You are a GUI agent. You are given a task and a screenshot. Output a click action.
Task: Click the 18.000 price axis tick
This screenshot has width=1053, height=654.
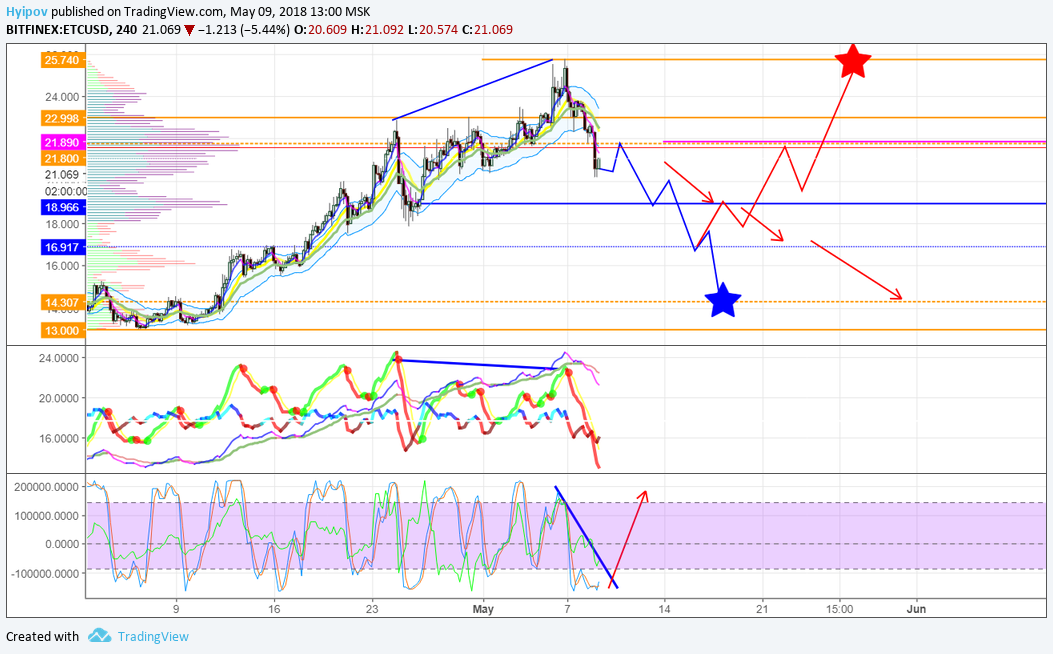tap(62, 224)
